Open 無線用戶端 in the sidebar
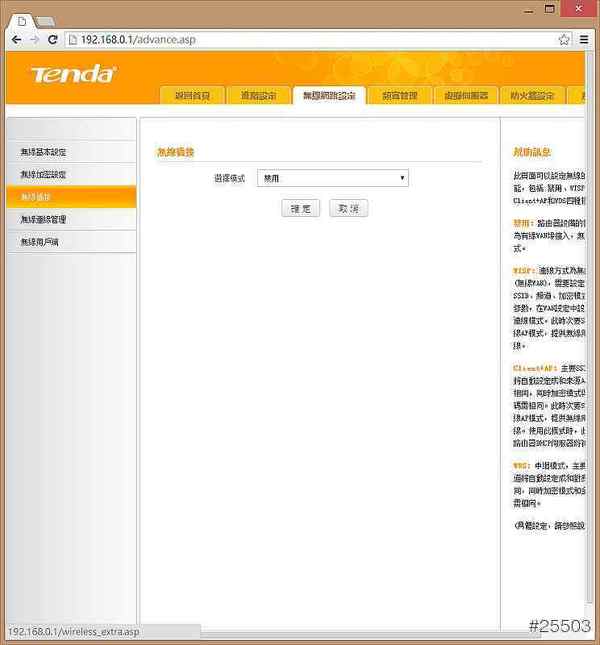 pos(72,242)
